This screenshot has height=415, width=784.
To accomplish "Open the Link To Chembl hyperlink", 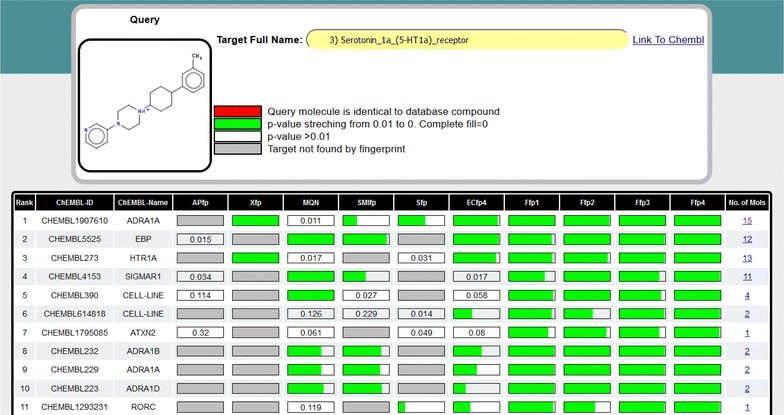I will [x=668, y=40].
